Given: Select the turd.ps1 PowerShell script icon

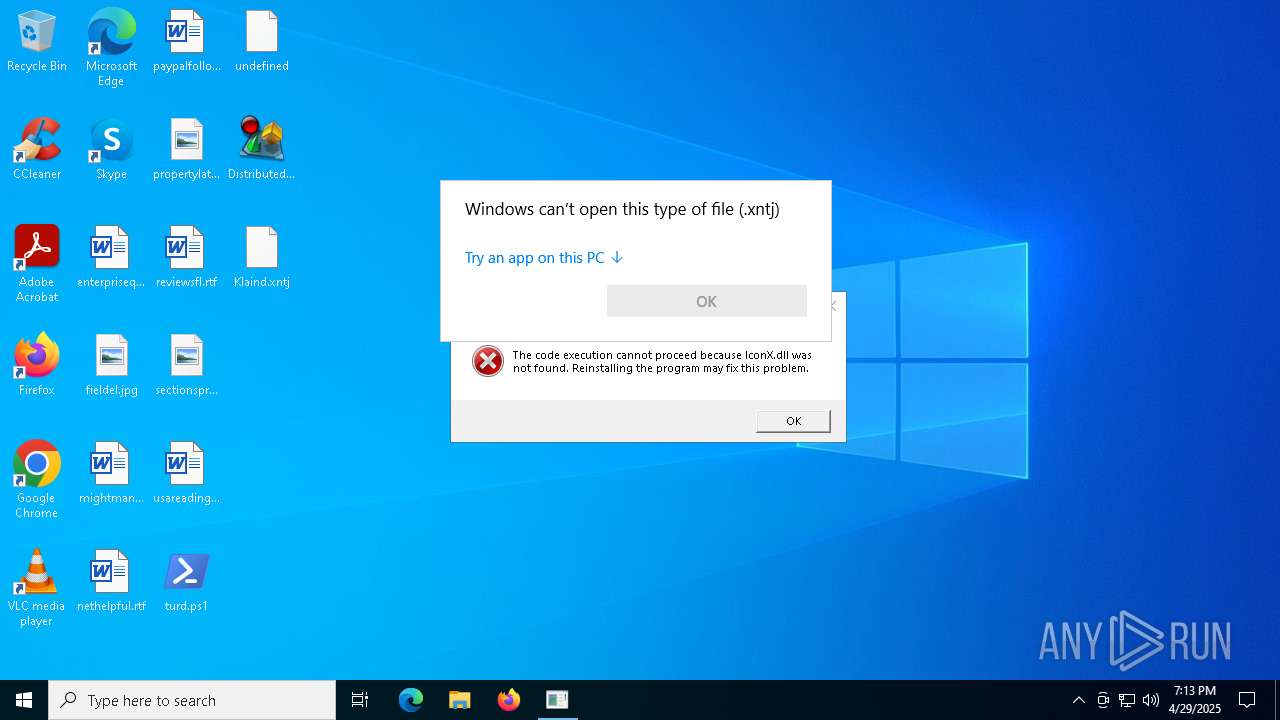Looking at the screenshot, I should (186, 581).
